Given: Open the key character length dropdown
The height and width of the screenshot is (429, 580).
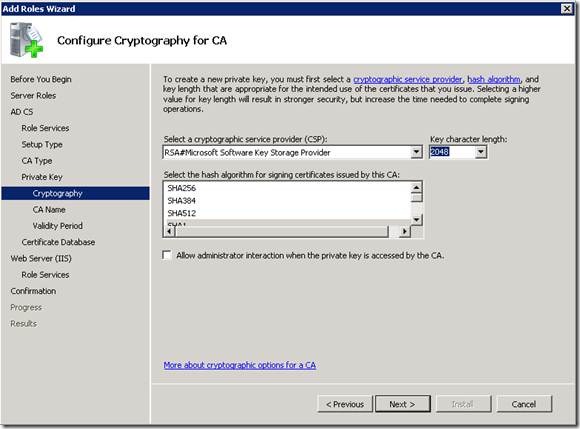Looking at the screenshot, I should [x=480, y=152].
